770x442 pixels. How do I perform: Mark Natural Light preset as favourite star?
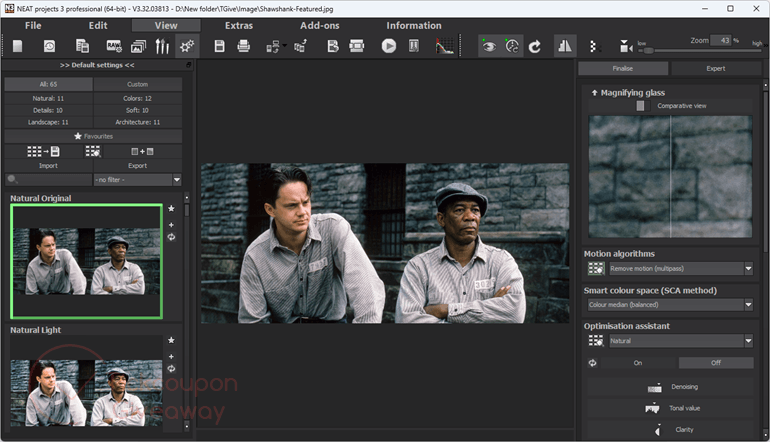pyautogui.click(x=171, y=340)
